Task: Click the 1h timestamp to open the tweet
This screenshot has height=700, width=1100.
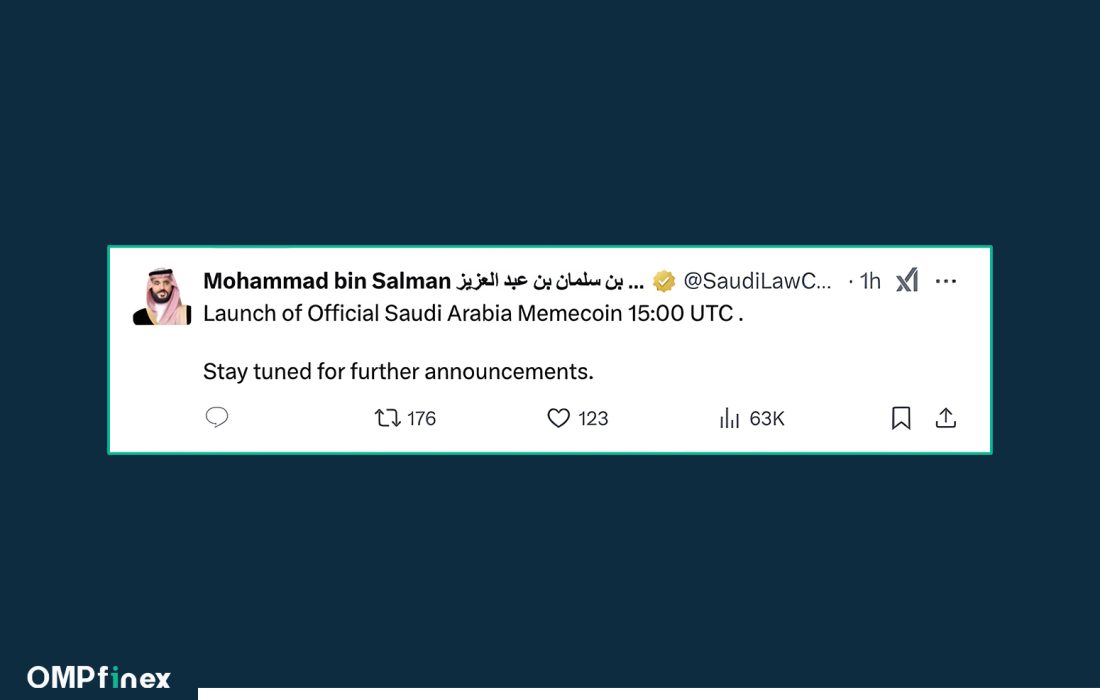Action: pos(869,281)
